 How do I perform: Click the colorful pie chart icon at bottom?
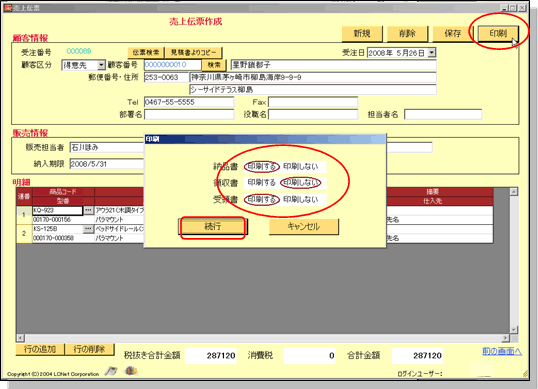click(x=131, y=370)
